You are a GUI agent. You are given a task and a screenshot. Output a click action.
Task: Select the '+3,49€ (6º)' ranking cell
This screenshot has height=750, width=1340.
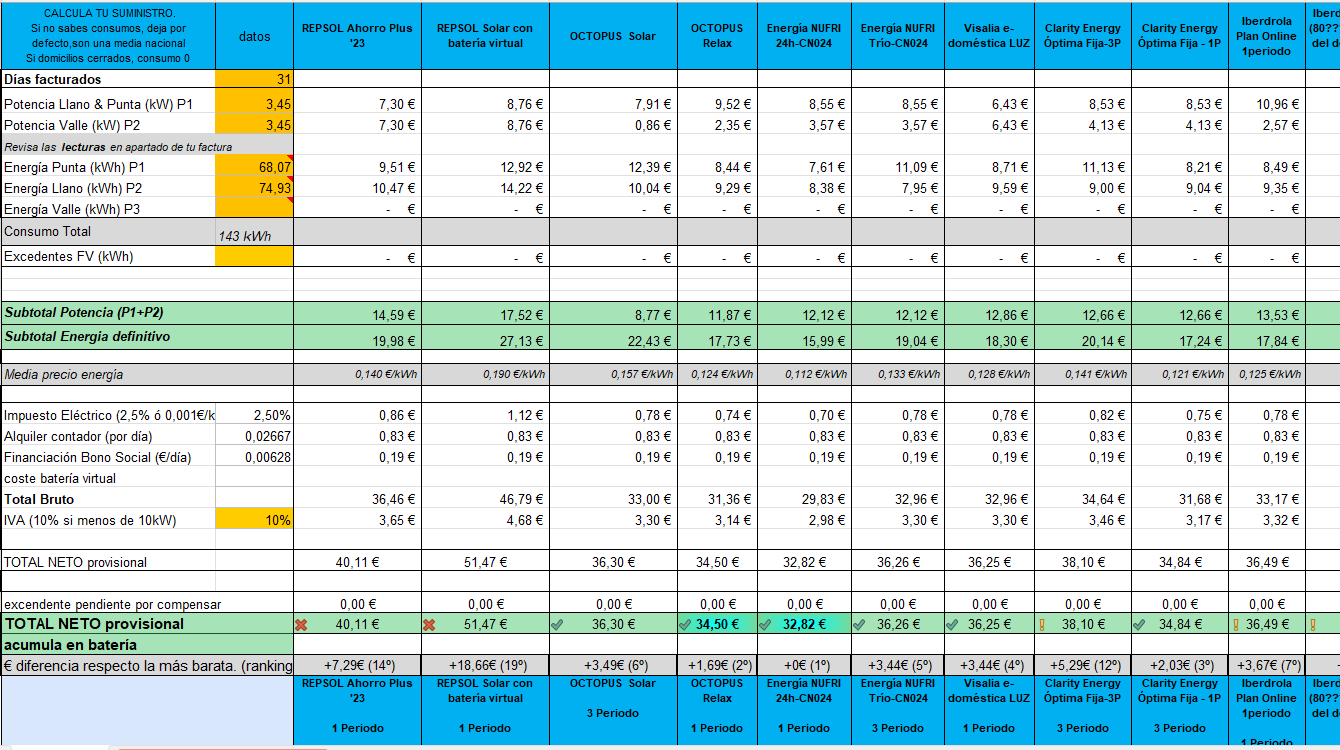(613, 666)
